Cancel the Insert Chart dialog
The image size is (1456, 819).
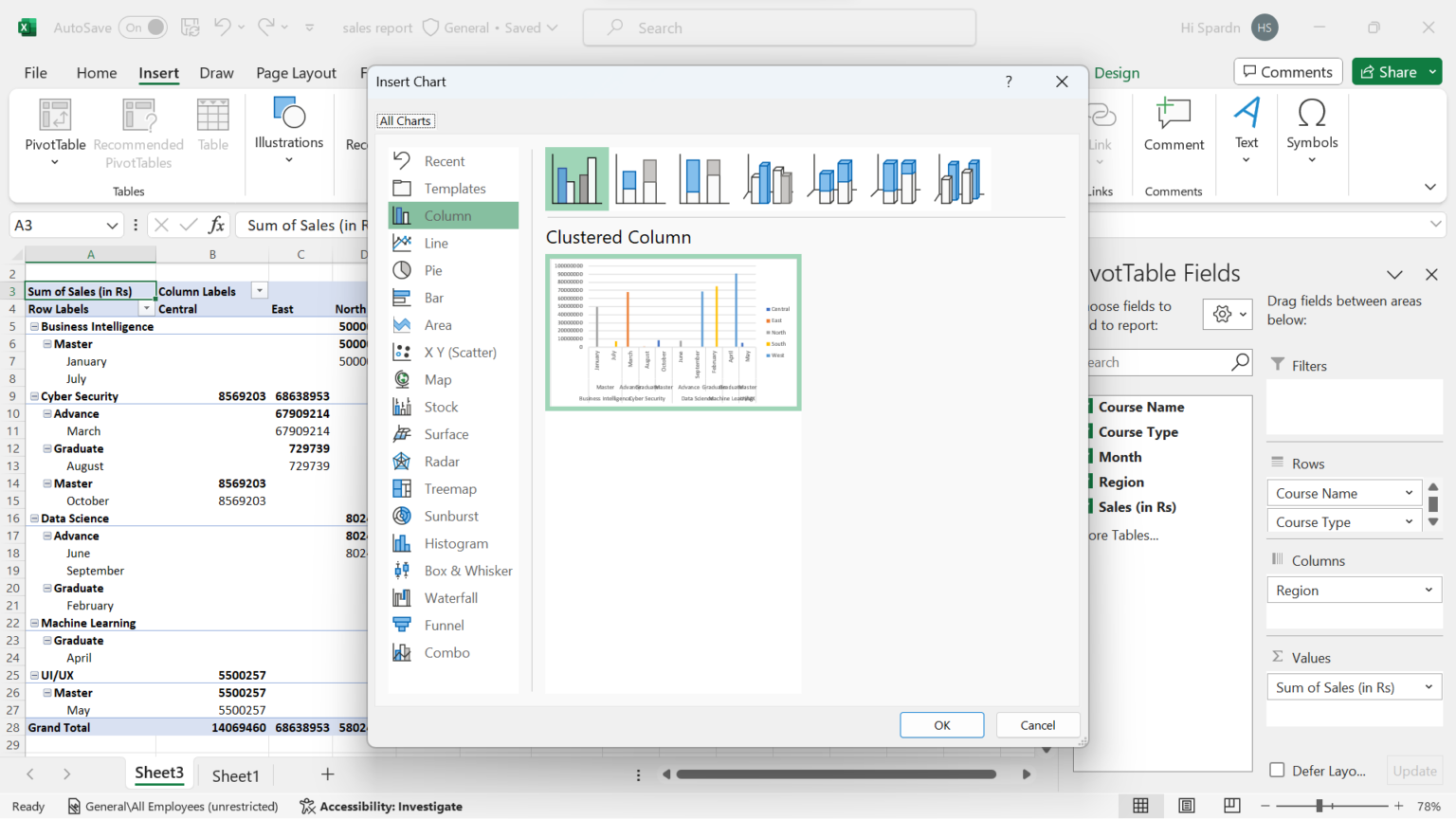(x=1038, y=724)
